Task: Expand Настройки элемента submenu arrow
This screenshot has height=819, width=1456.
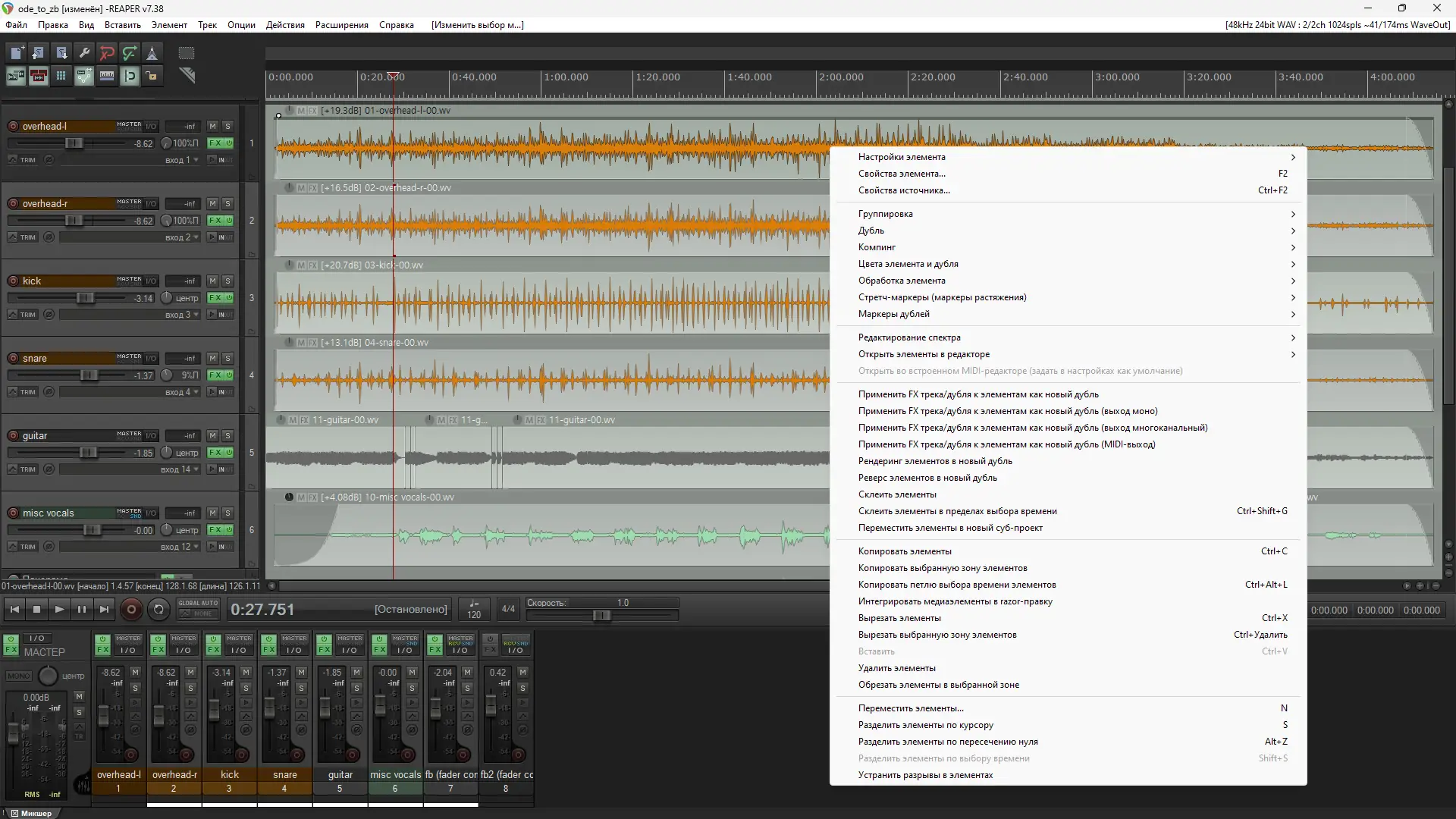Action: (x=1292, y=157)
